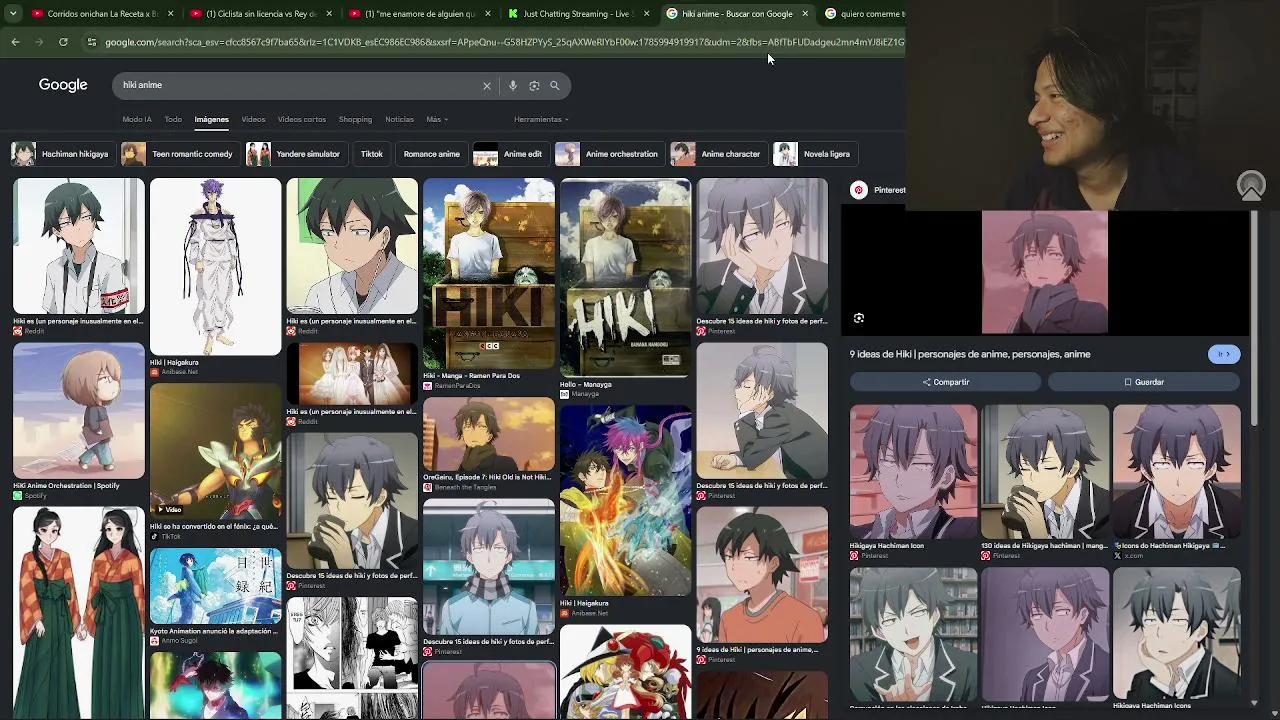Open the Hiki Manga Ramen Para Dos thumbnail
Screen dimensions: 1280x720
coord(489,273)
